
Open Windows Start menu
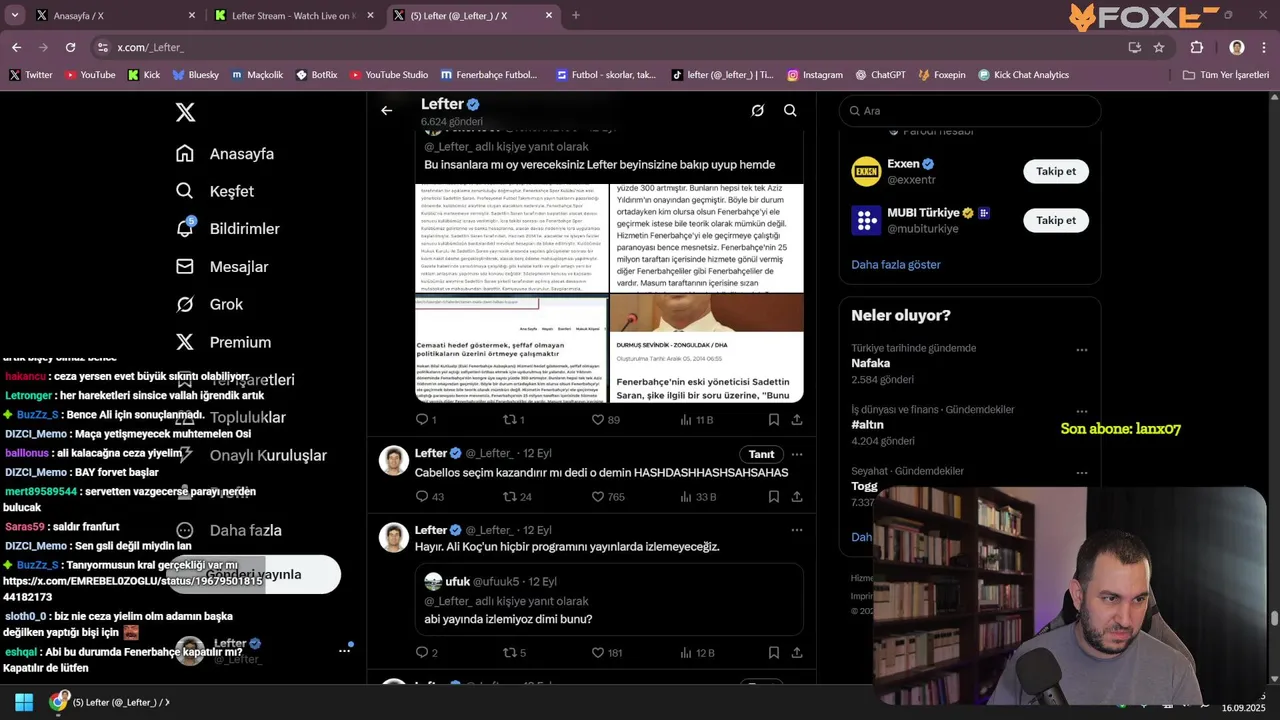pyautogui.click(x=24, y=702)
